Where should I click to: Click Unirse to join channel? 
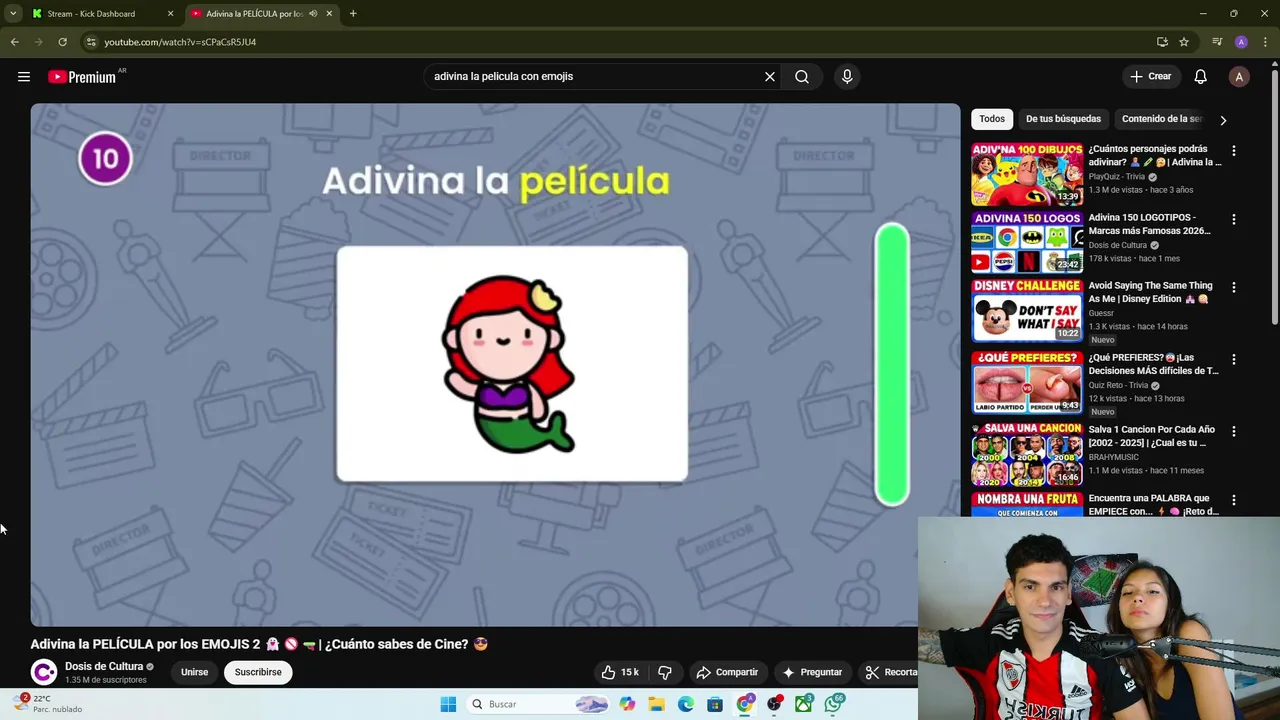[194, 672]
